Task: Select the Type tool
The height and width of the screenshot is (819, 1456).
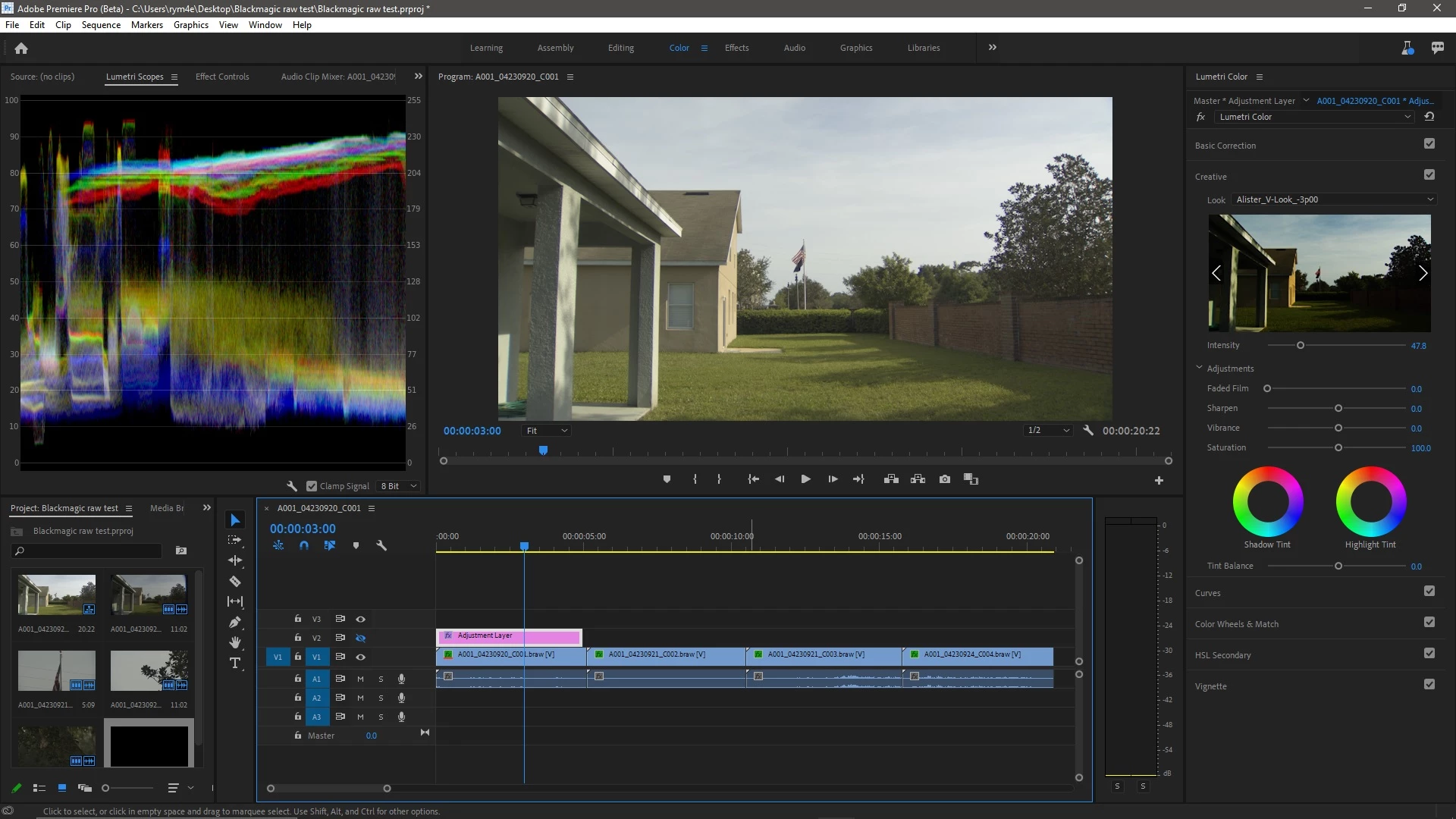Action: pos(235,664)
